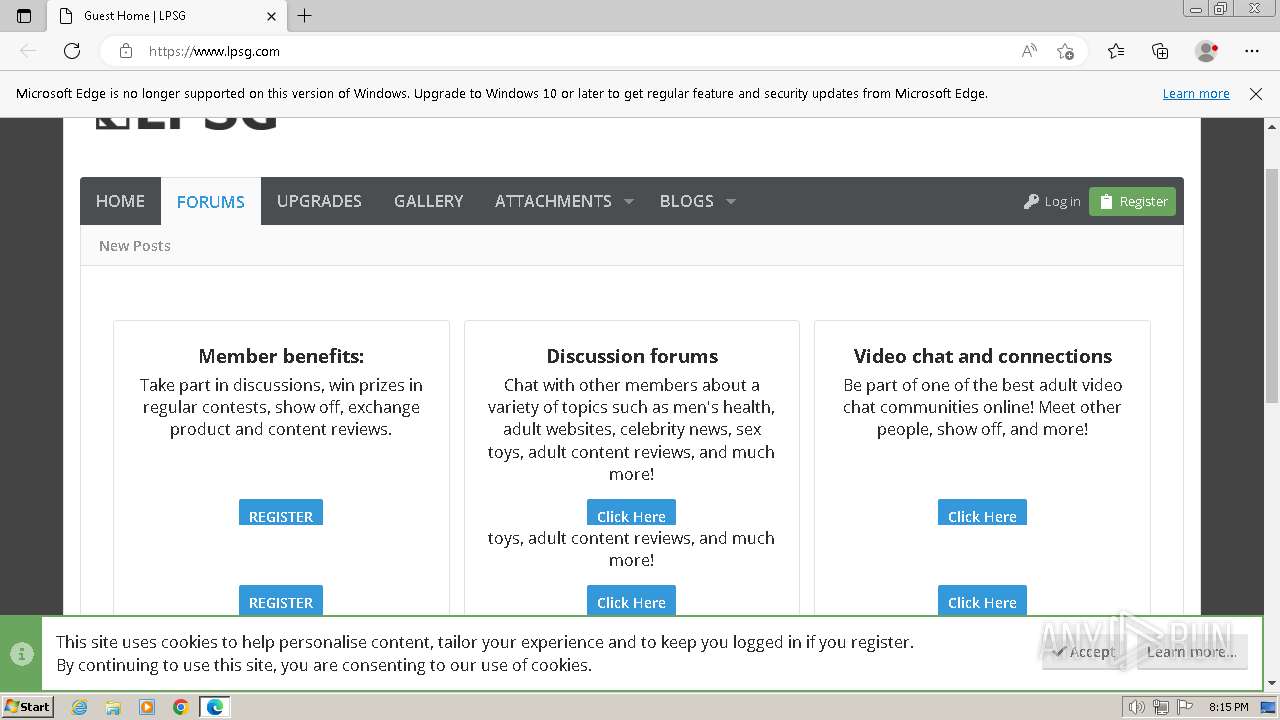
Task: Click upper Click Here under Discussion forums
Action: [631, 512]
